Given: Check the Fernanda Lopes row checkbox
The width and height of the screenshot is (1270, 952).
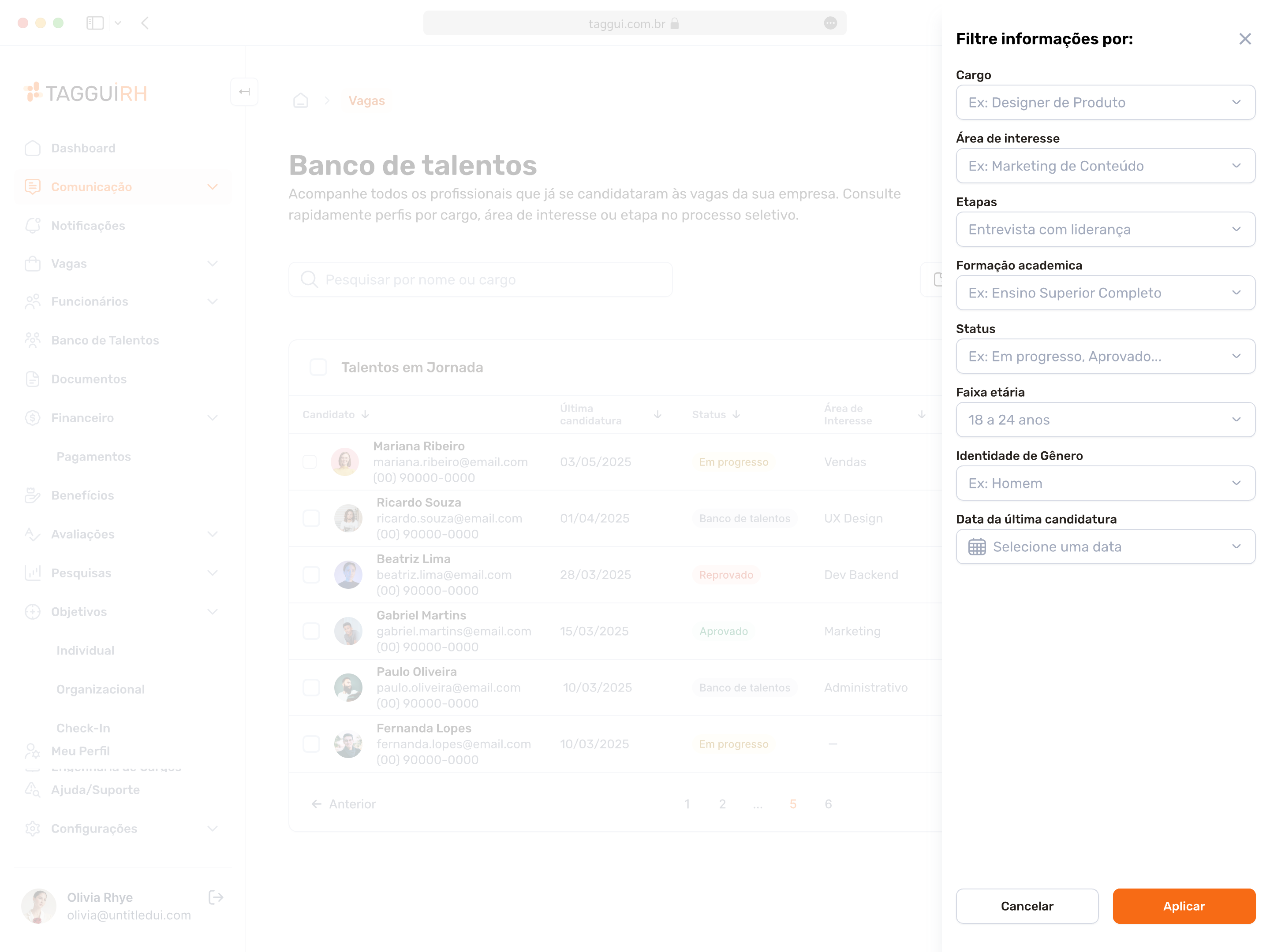Looking at the screenshot, I should [311, 744].
